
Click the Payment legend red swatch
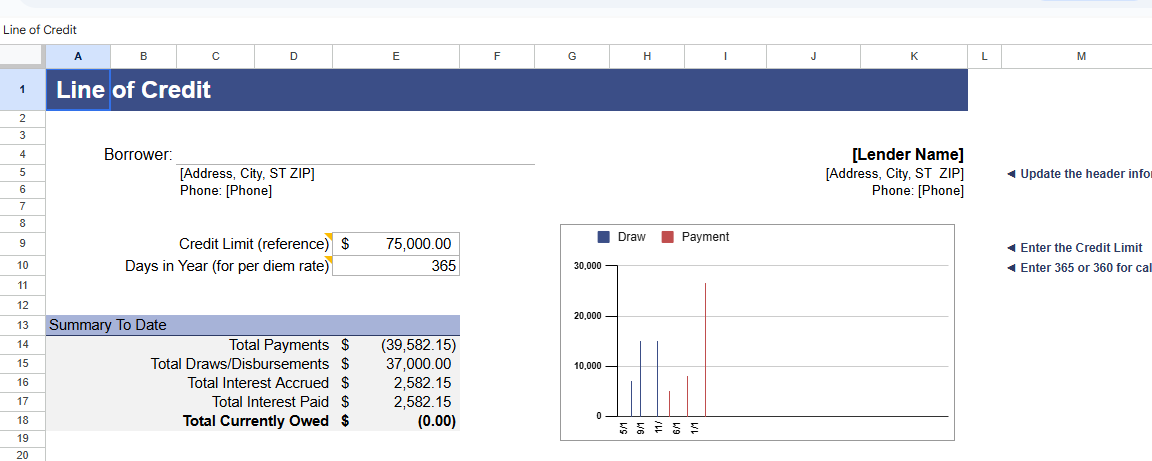(667, 237)
